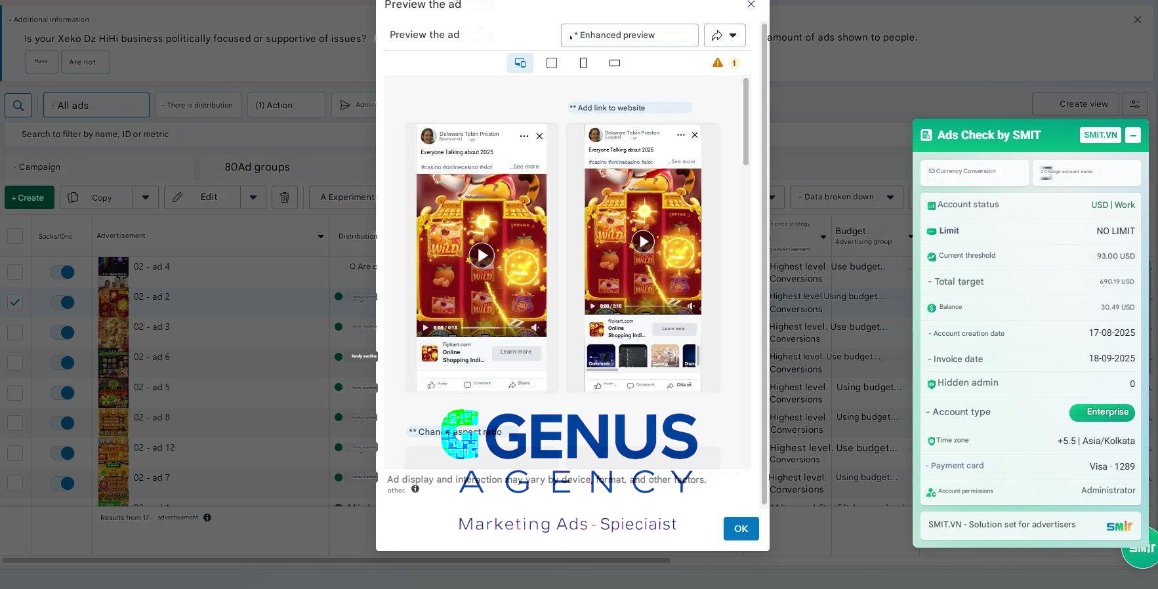Viewport: 1158px width, 589px height.
Task: Click the Share icon under left ad preview
Action: (x=519, y=384)
